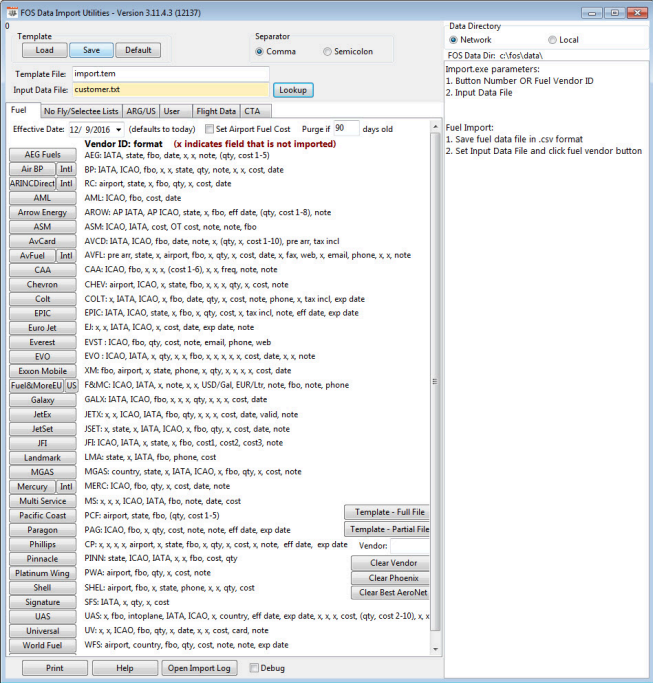The width and height of the screenshot is (653, 683).
Task: Click the Load template button
Action: (44, 50)
